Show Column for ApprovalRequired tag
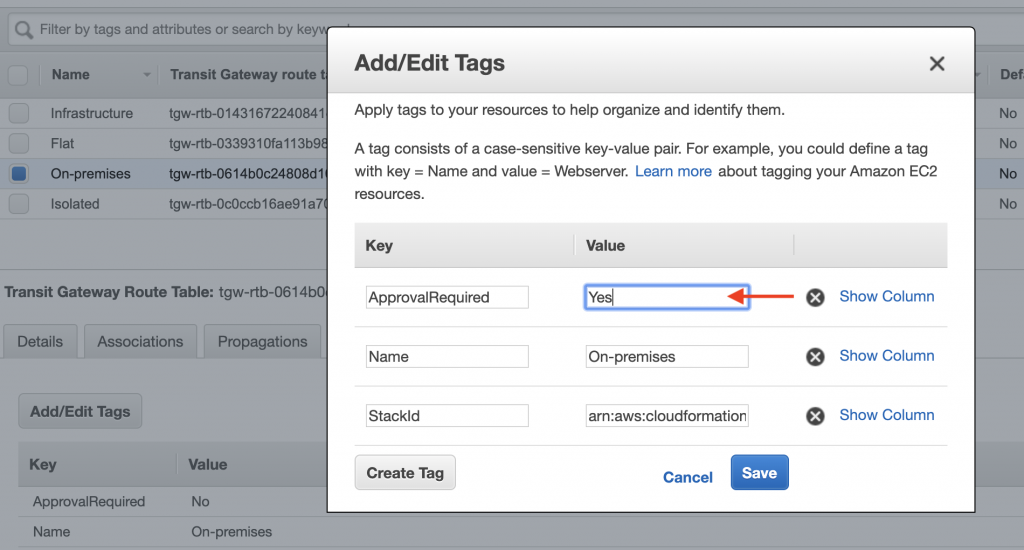The image size is (1024, 550). pos(886,296)
